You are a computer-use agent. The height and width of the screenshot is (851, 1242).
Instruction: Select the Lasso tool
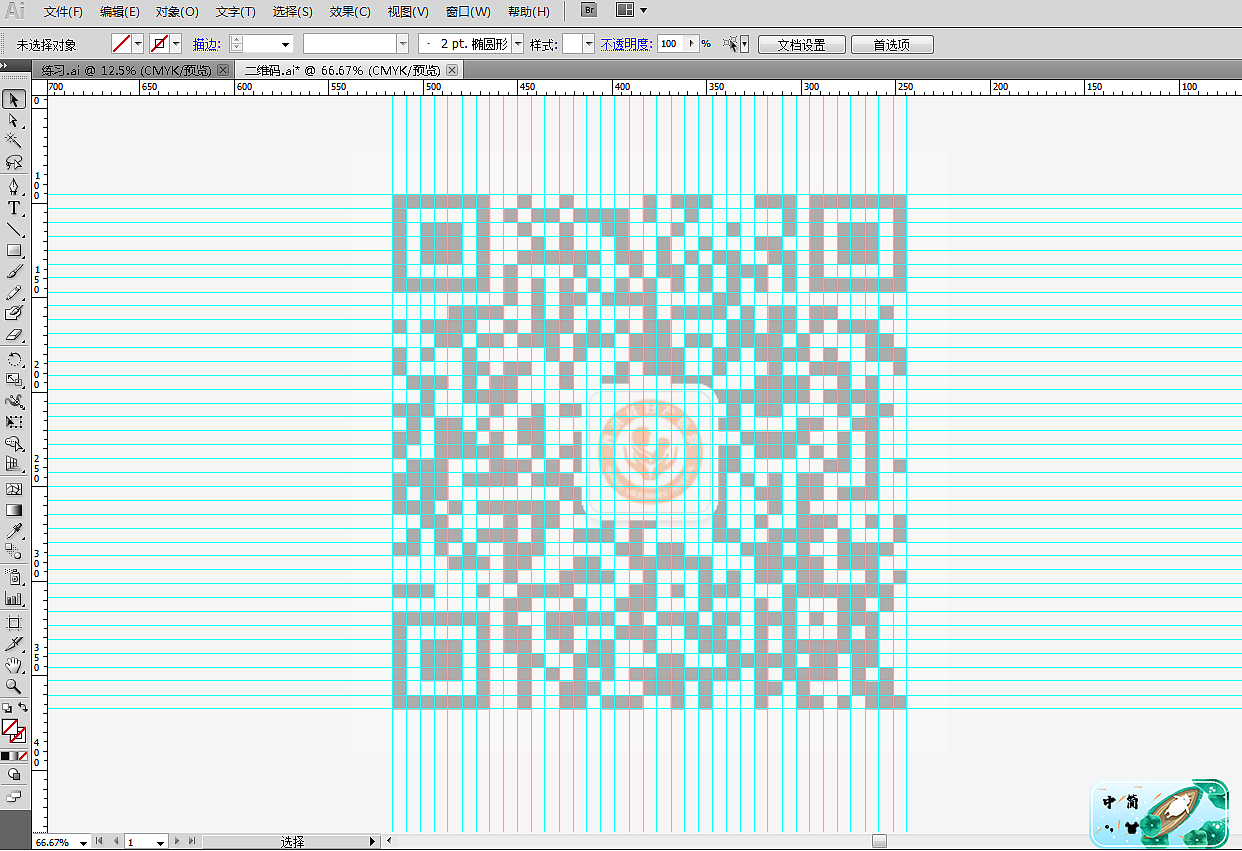14,162
